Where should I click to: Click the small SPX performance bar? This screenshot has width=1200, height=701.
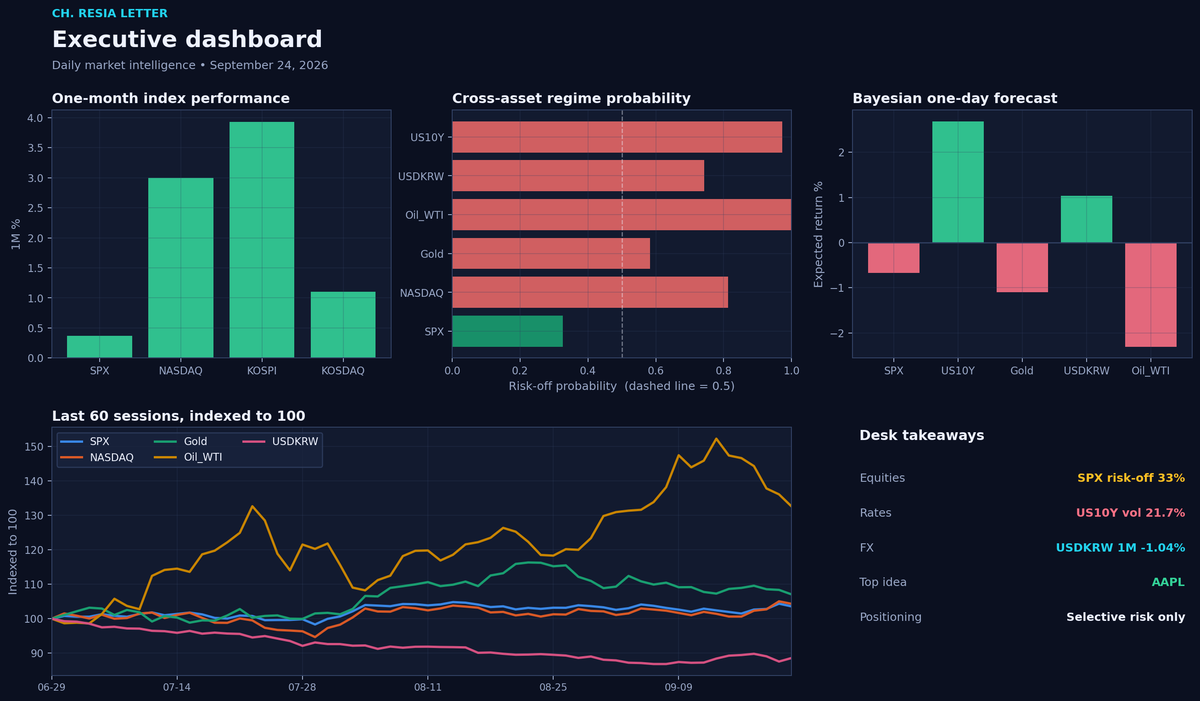click(99, 347)
